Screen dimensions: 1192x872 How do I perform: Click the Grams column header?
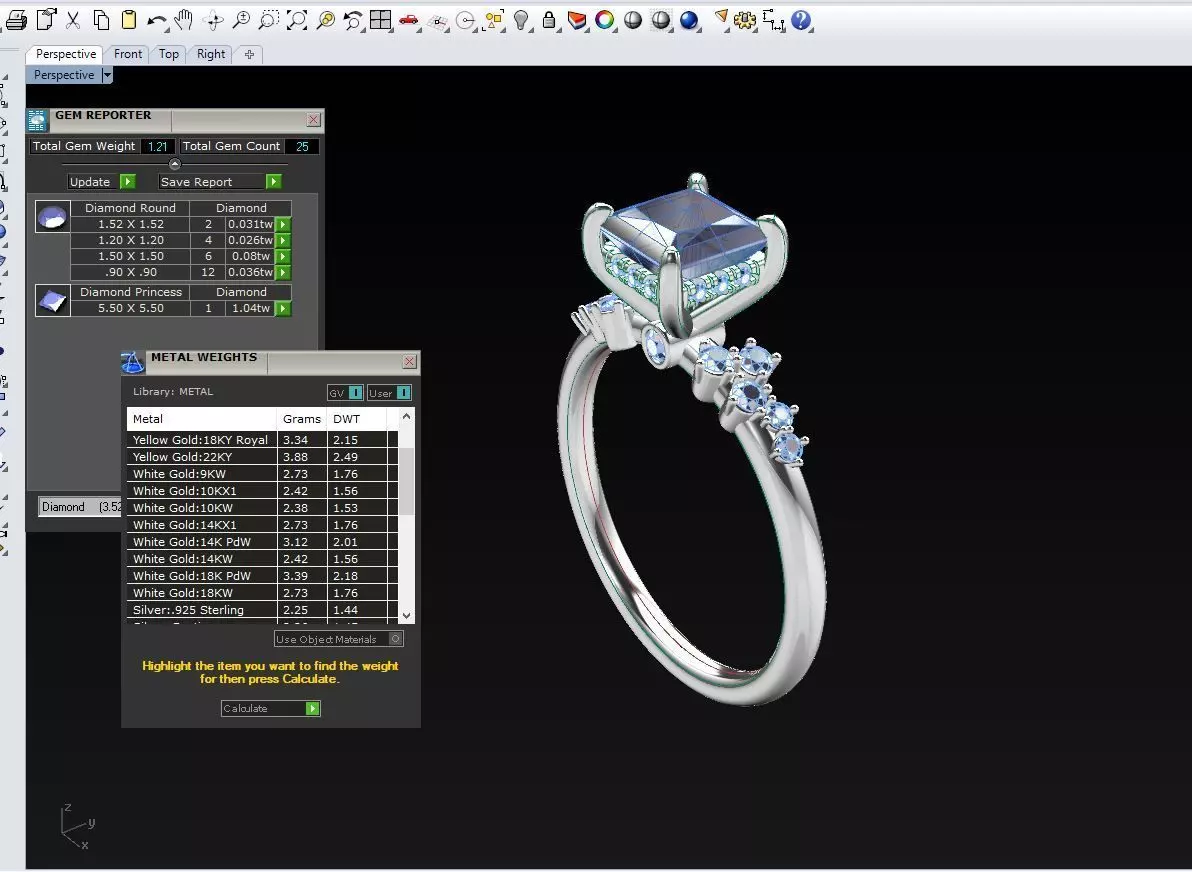(x=302, y=419)
